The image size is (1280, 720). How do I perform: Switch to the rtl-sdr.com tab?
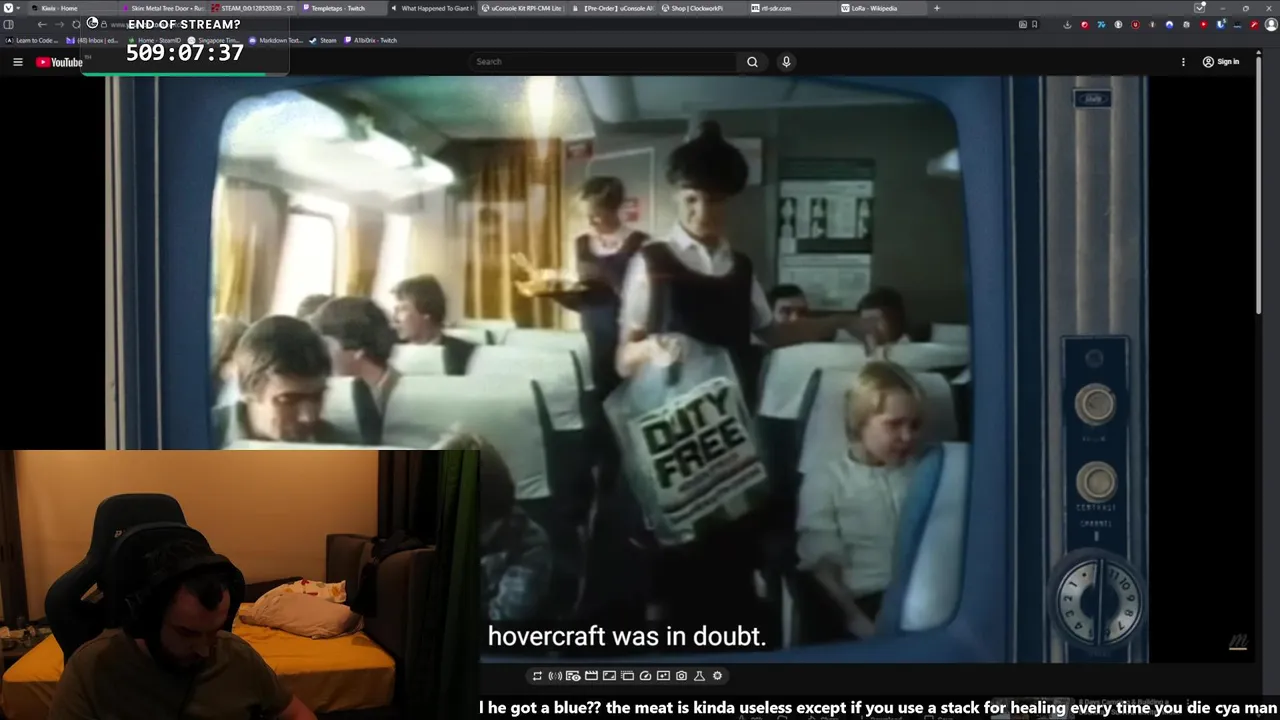click(792, 8)
